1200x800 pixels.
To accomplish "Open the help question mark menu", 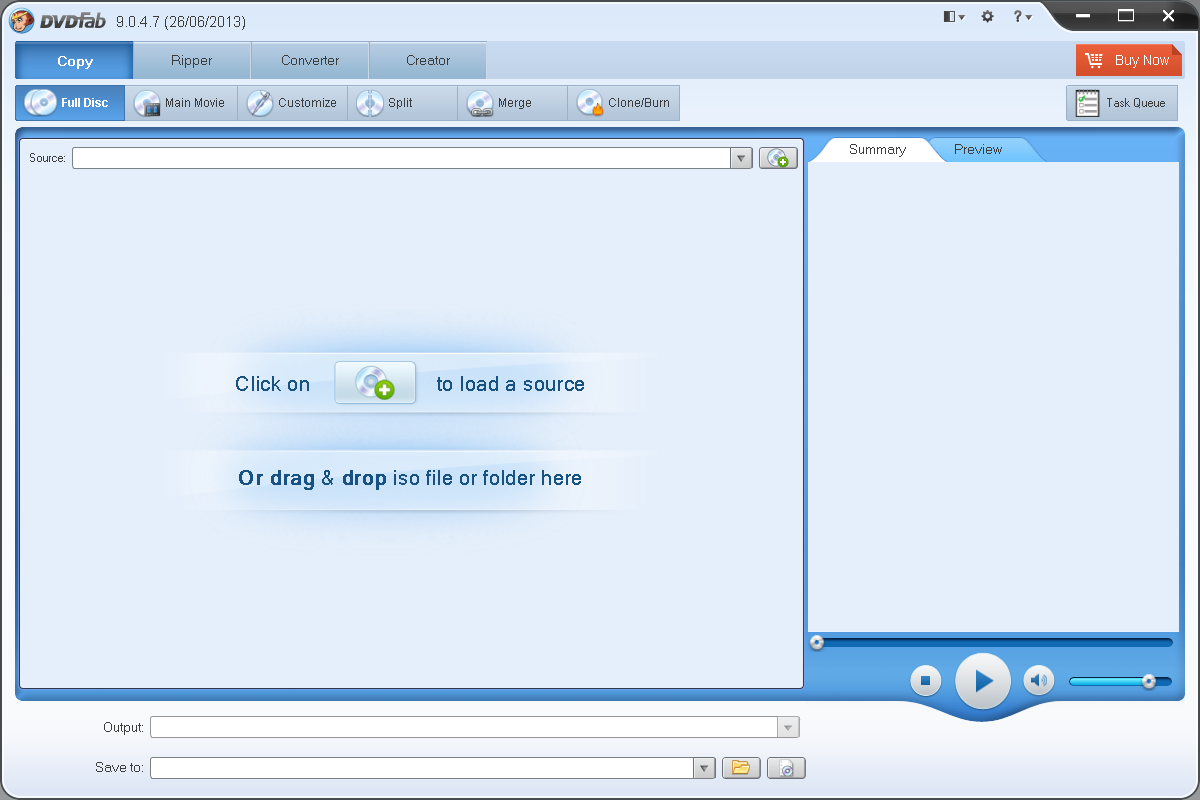I will click(1022, 17).
